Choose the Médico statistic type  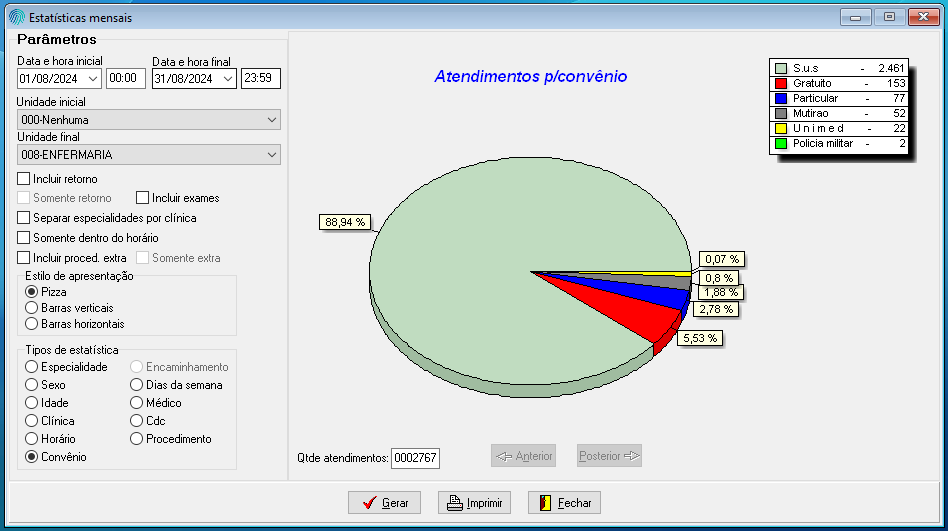137,403
